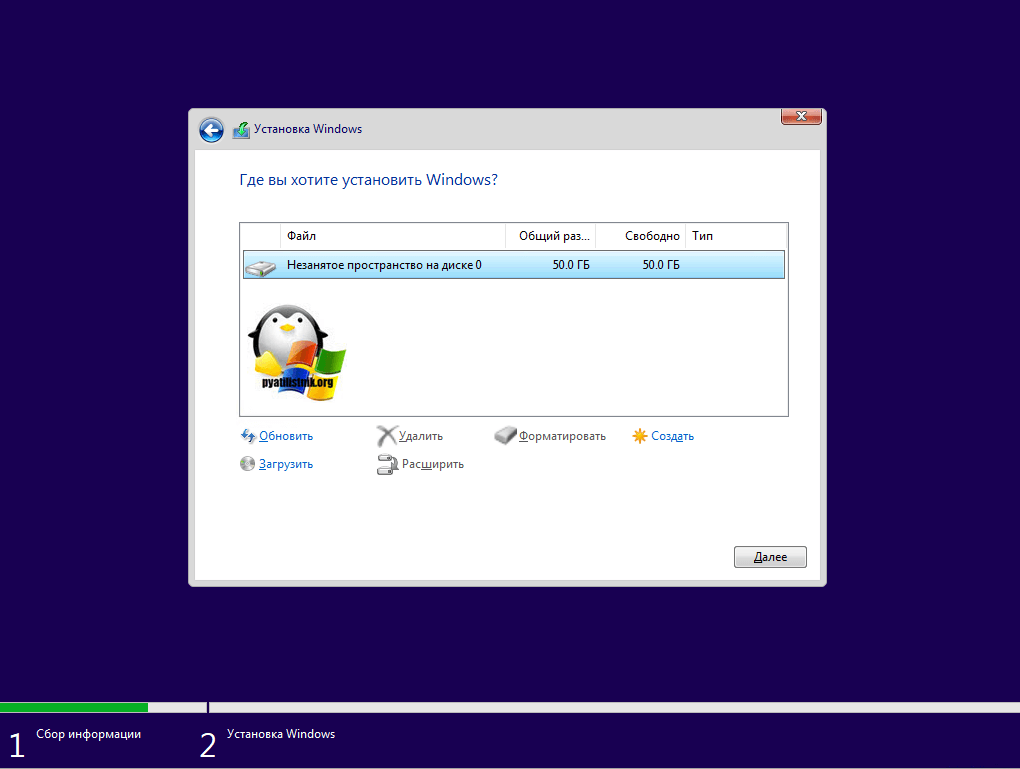
Task: Click the Сбор информации step label
Action: tap(88, 734)
